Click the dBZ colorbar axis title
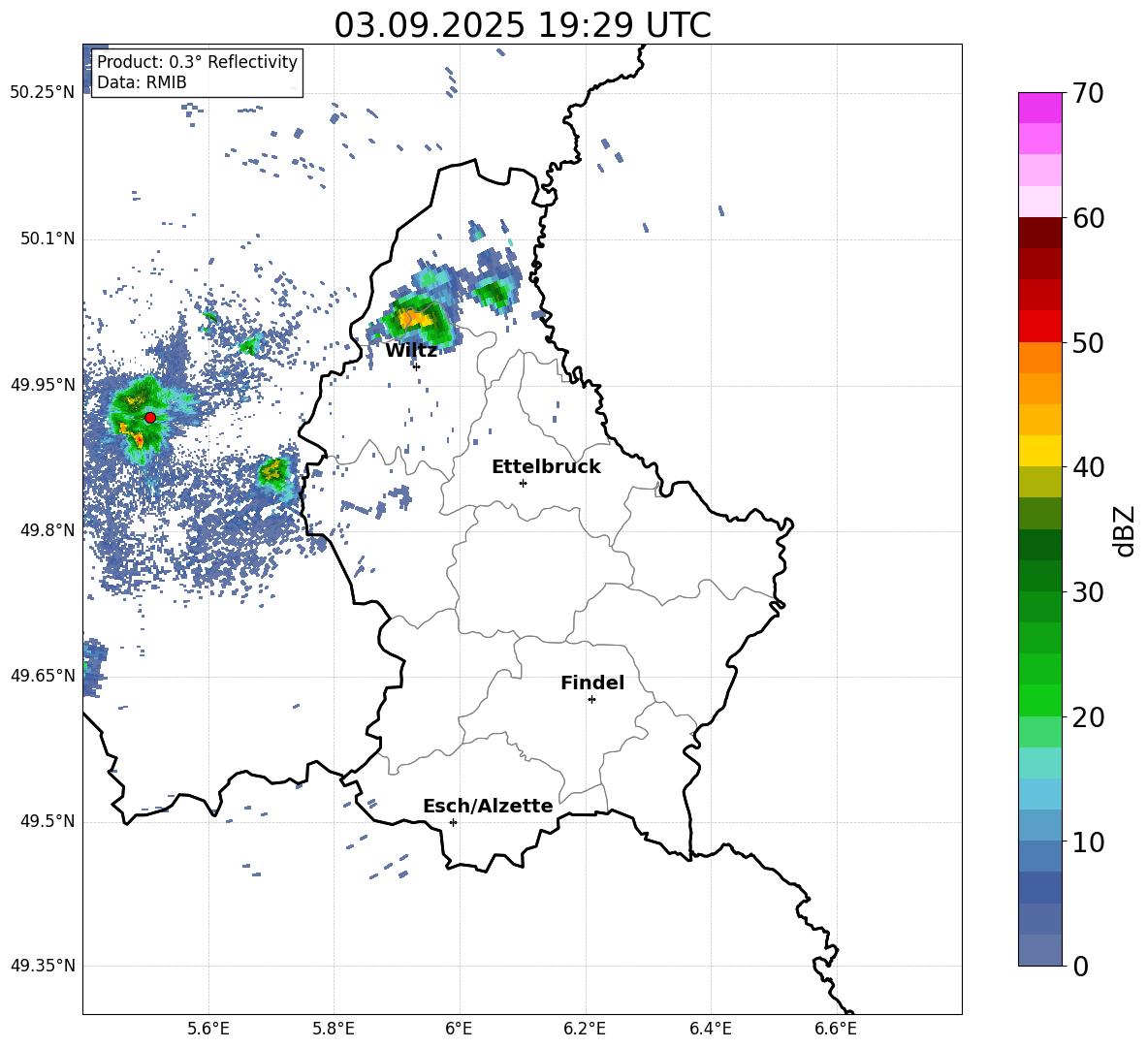 pyautogui.click(x=1126, y=530)
